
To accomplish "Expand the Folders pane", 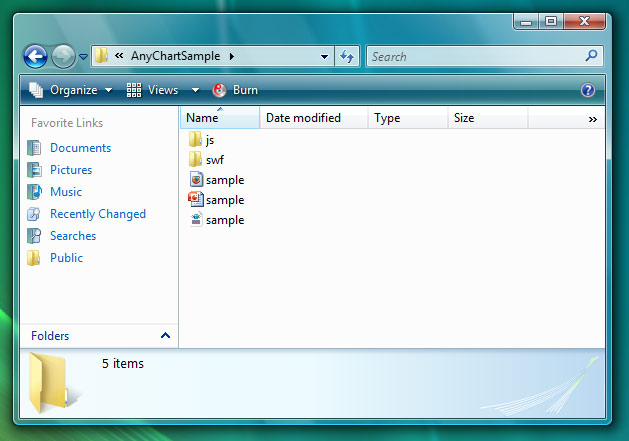I will pyautogui.click(x=165, y=336).
